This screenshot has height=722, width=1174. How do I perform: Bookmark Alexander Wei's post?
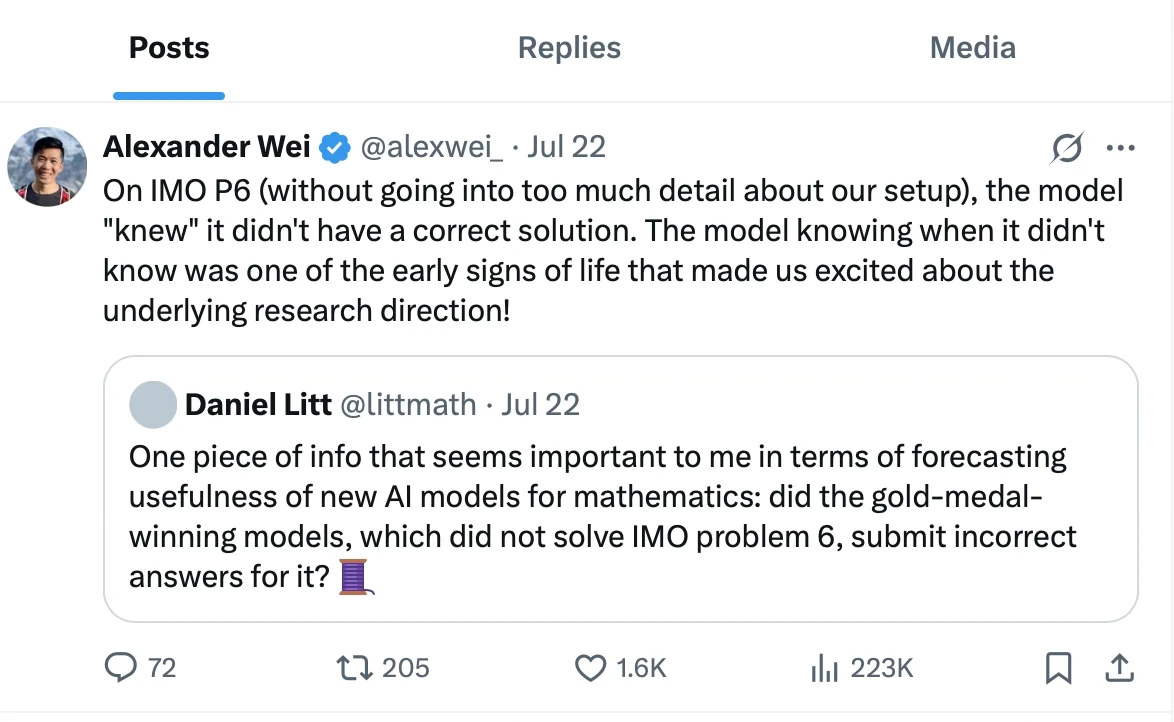tap(1057, 667)
